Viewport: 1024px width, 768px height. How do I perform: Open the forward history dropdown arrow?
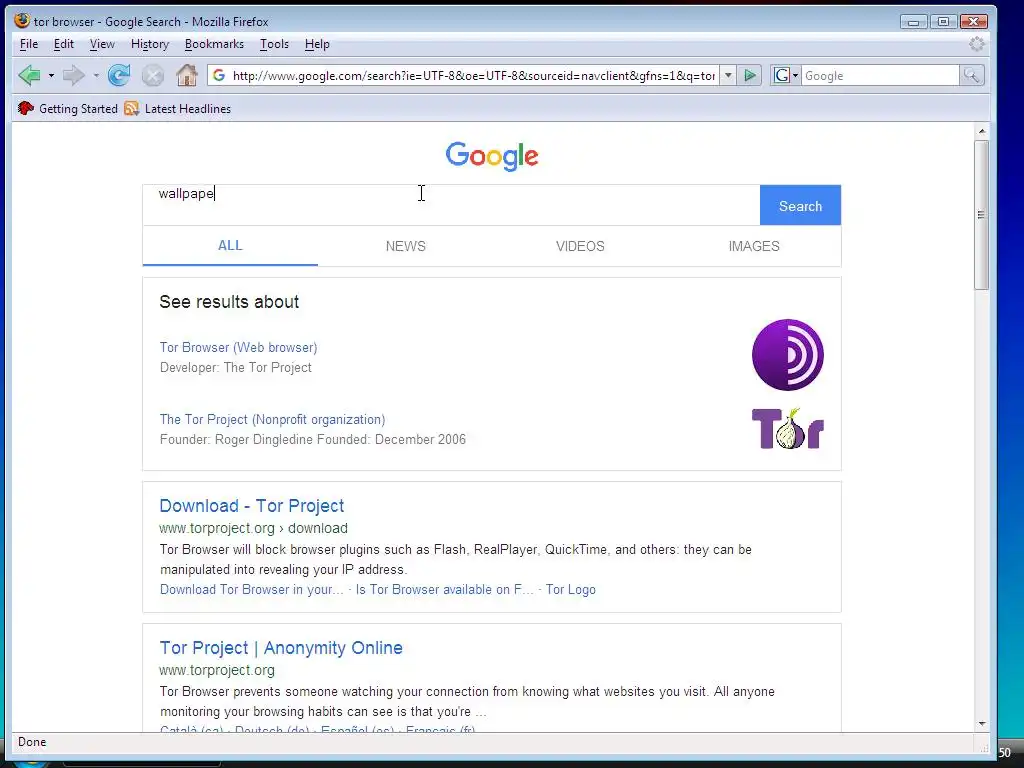tap(96, 76)
